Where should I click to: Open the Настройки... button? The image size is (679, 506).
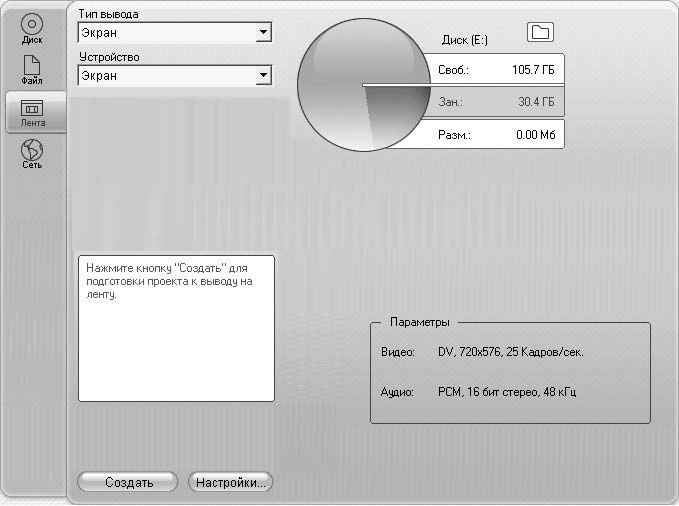pos(230,482)
